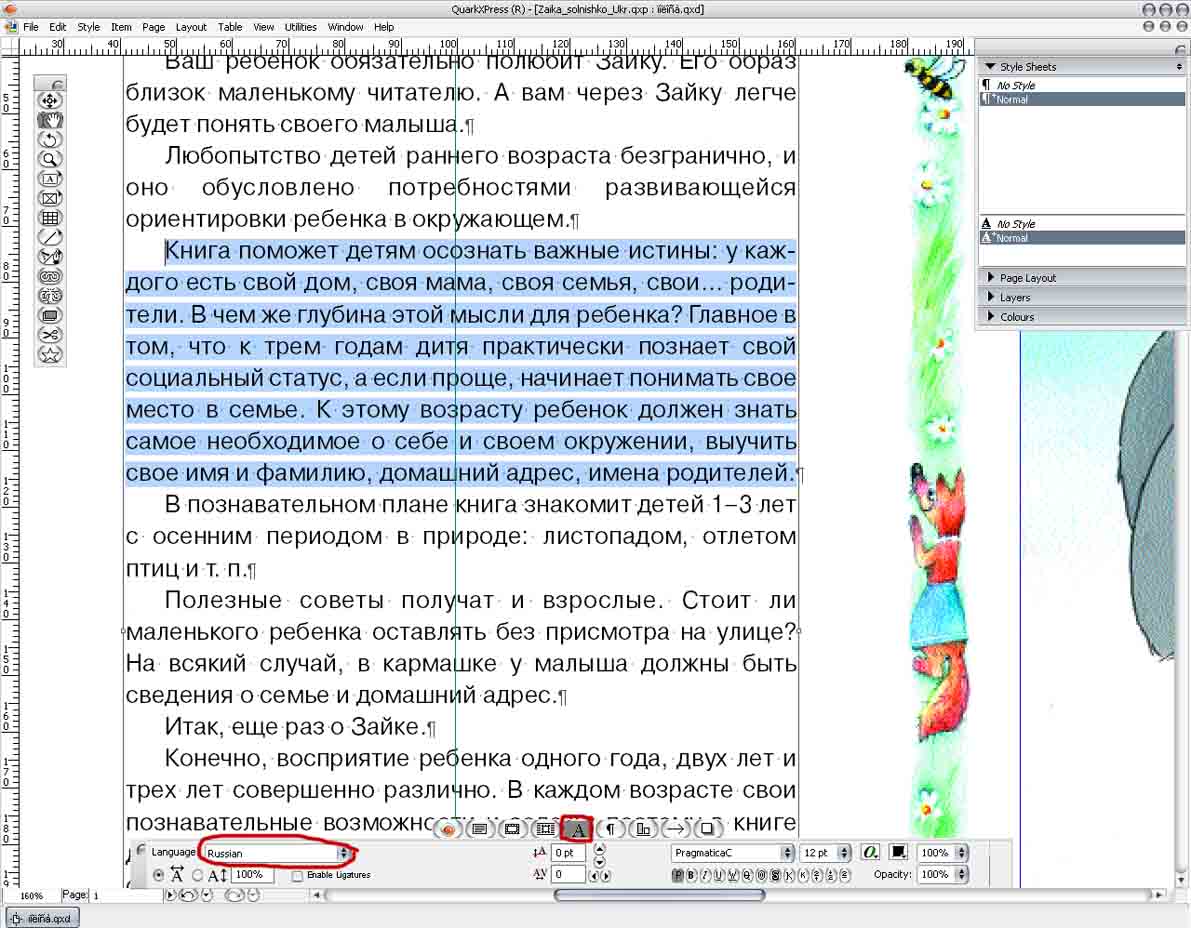
Task: Open the Text tab in Measurements palette
Action: [x=480, y=829]
